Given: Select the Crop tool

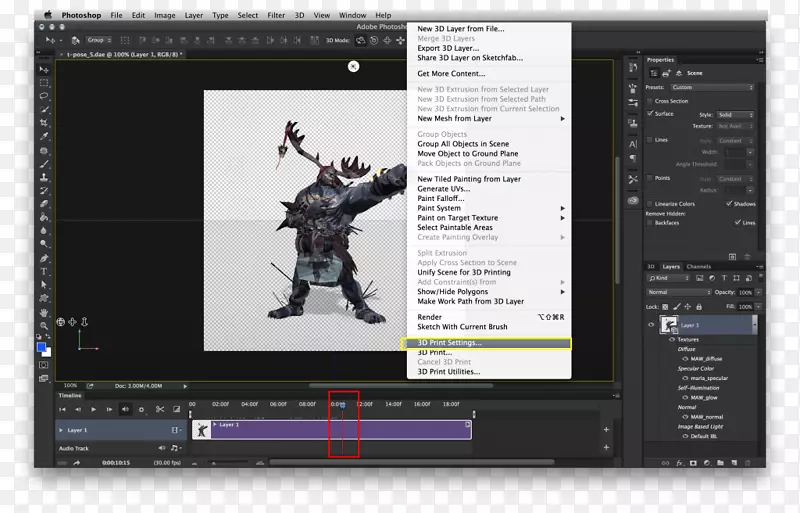Looking at the screenshot, I should [44, 123].
